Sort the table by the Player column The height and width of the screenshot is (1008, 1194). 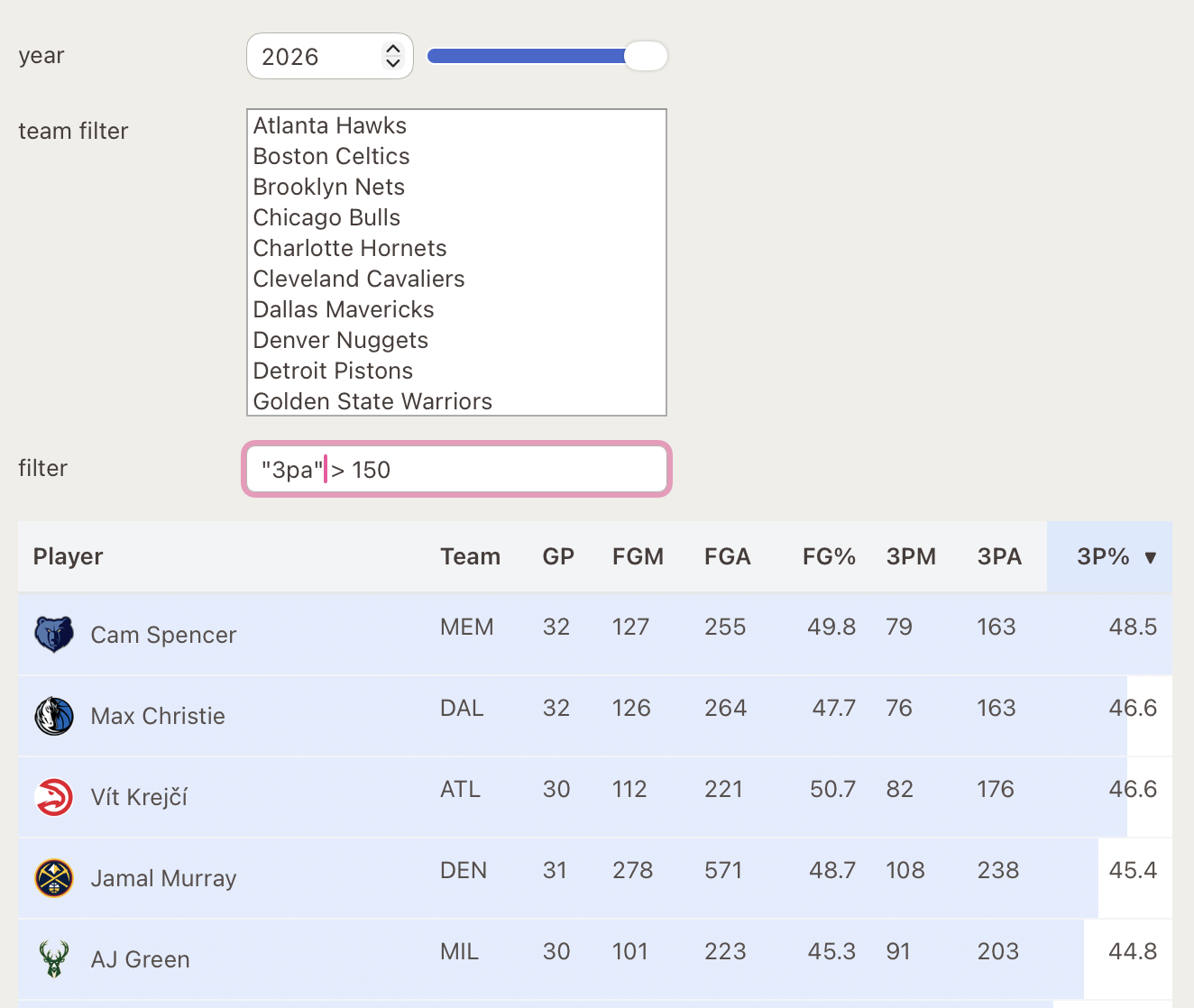click(69, 556)
